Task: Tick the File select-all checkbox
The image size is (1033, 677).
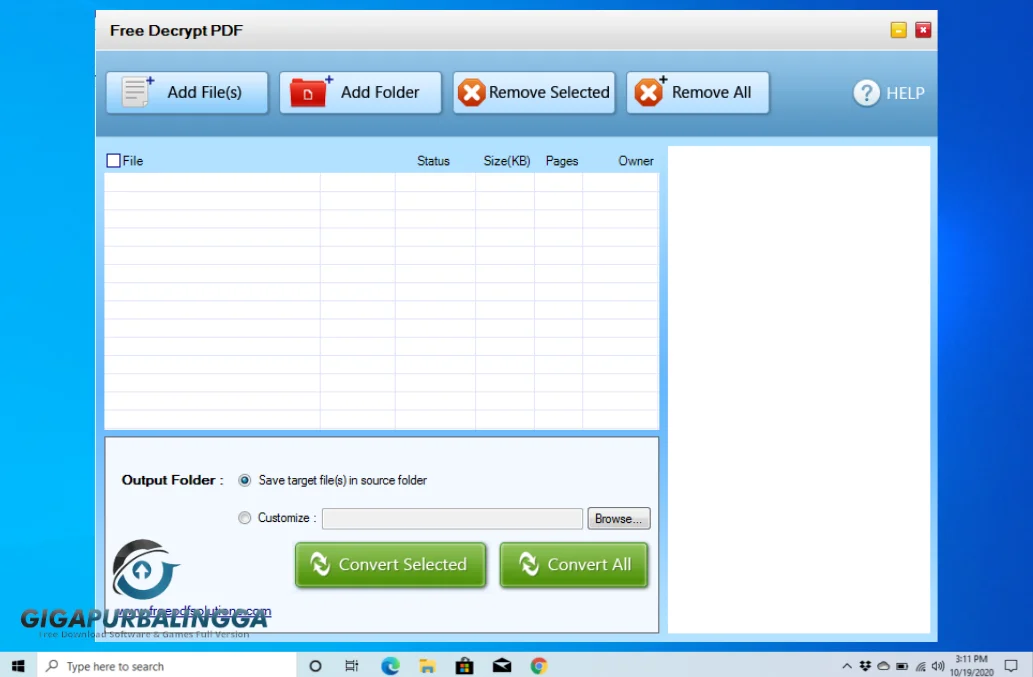Action: [113, 161]
